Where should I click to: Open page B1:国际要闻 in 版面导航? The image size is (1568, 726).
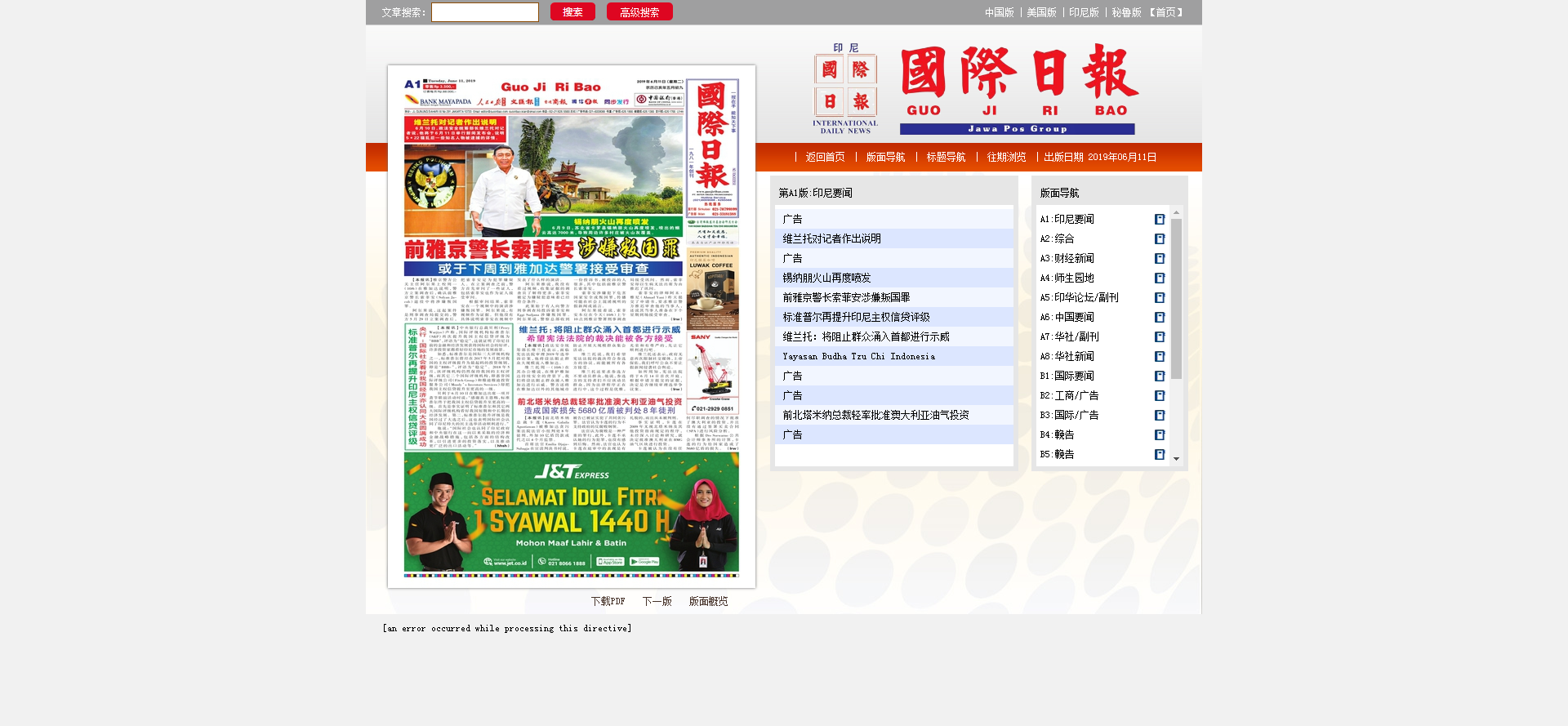[1067, 376]
